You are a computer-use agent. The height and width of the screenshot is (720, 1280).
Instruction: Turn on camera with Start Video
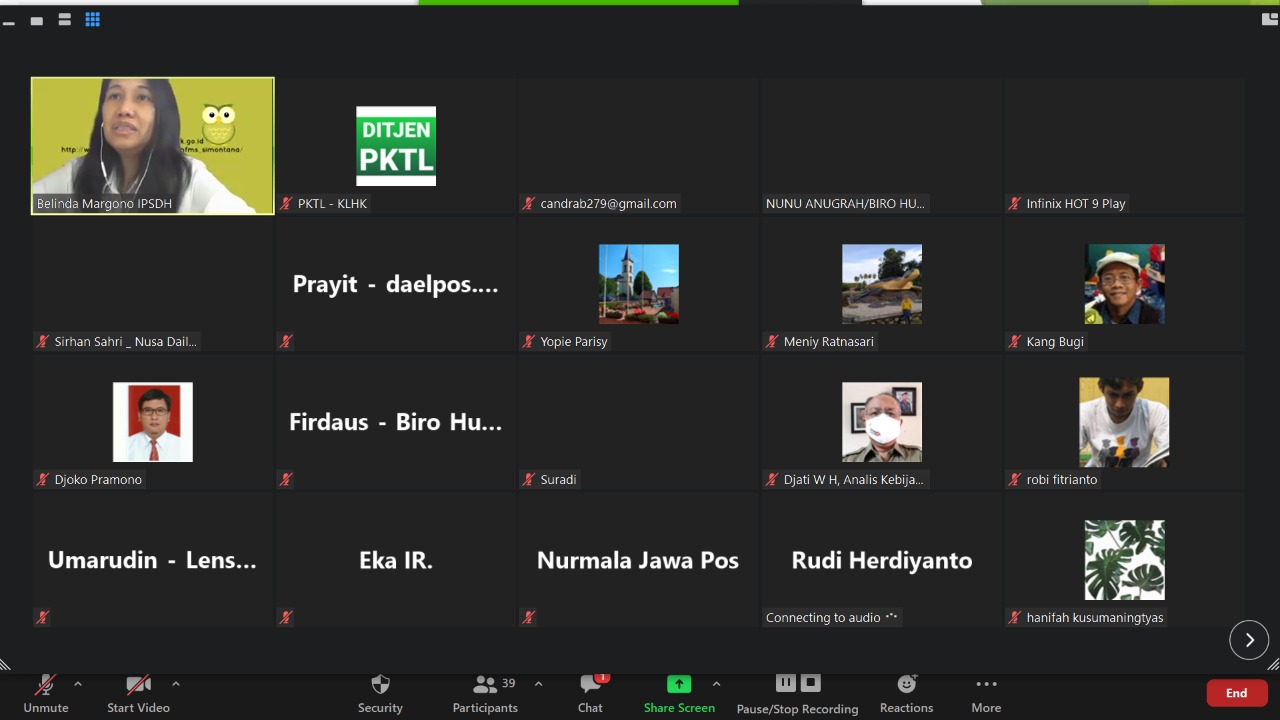coord(138,692)
